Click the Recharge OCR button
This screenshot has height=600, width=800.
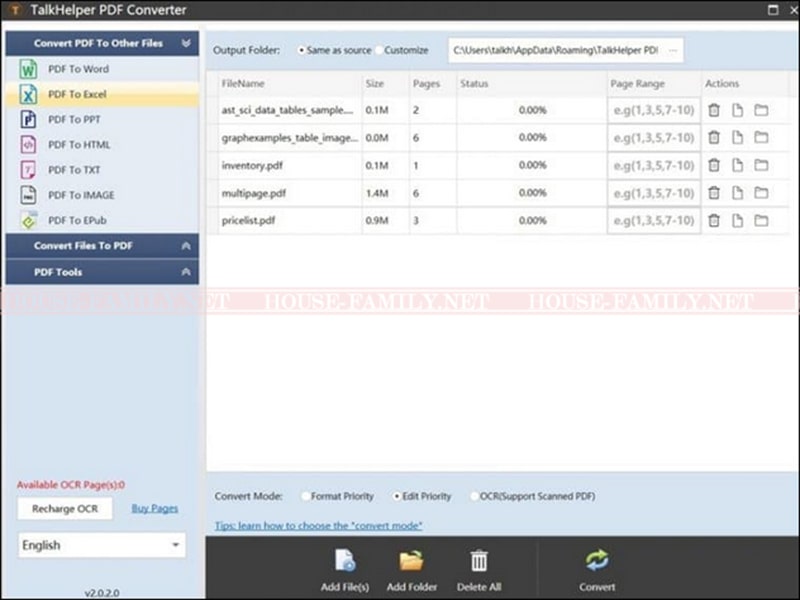65,509
